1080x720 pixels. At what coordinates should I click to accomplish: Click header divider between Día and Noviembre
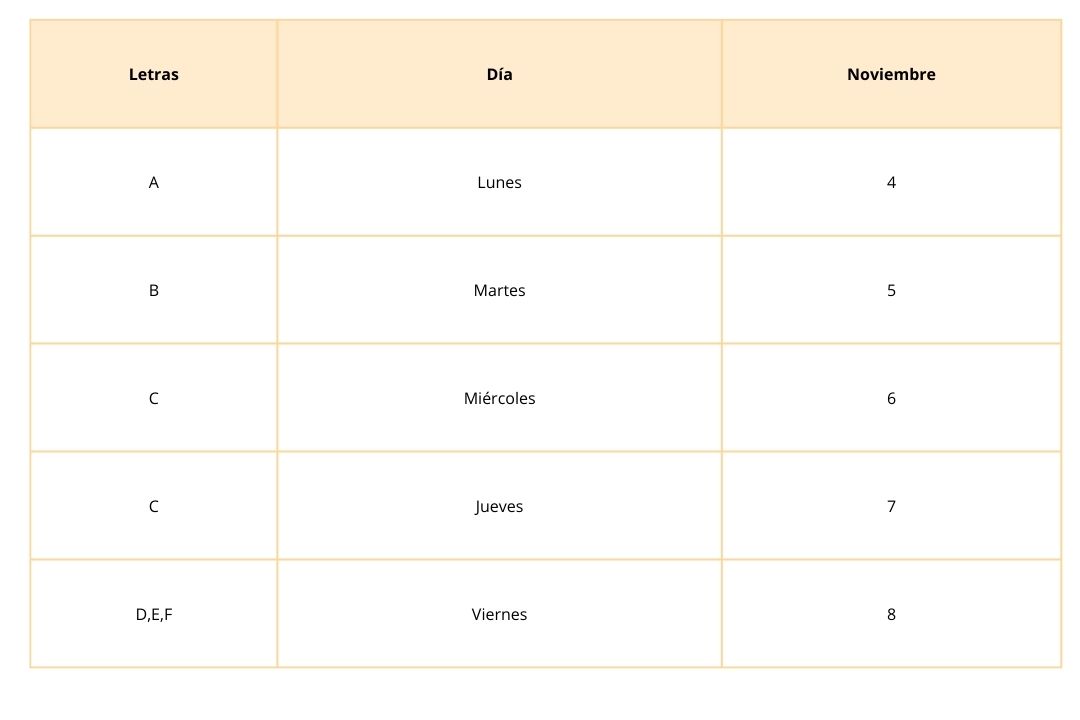[721, 74]
